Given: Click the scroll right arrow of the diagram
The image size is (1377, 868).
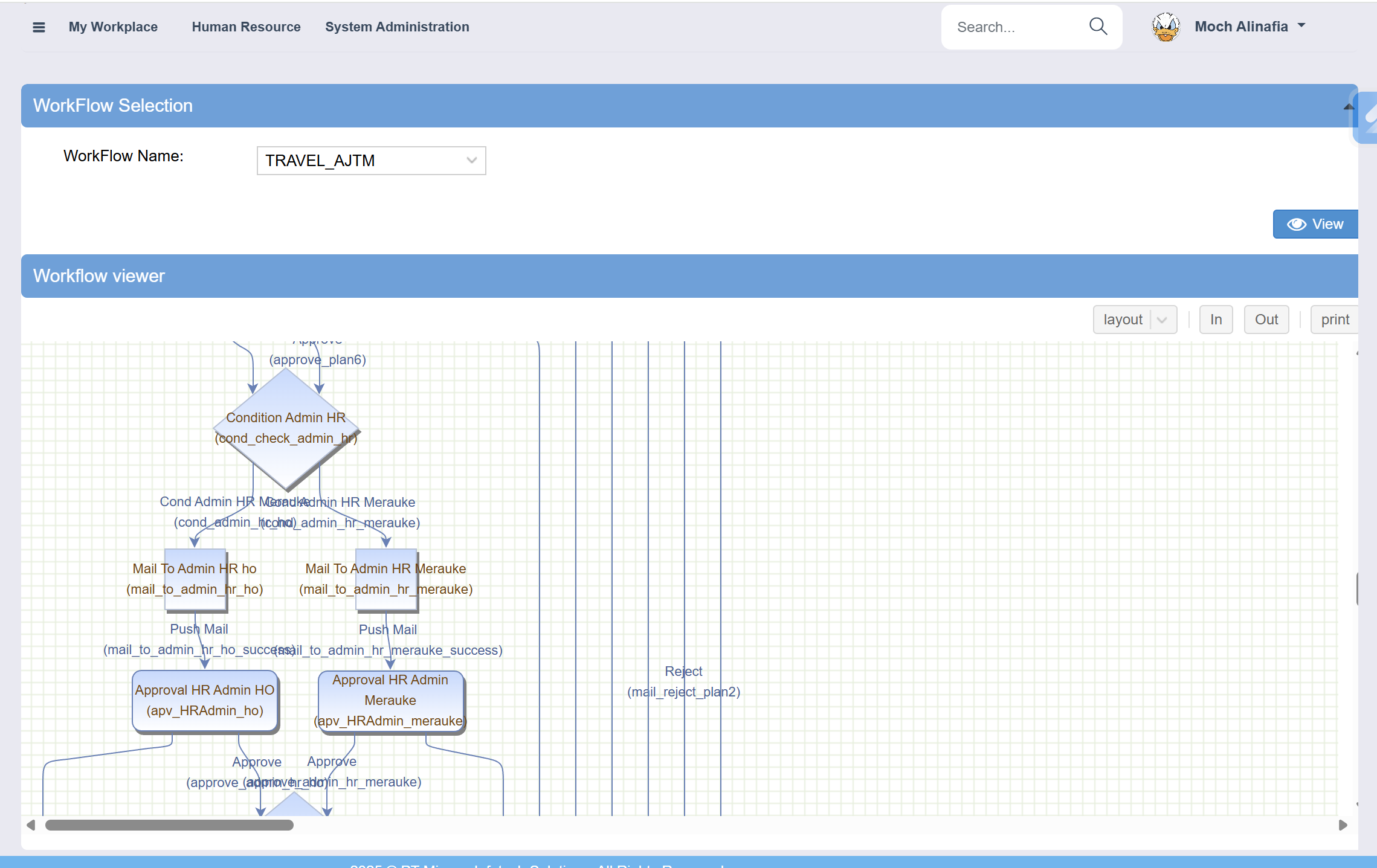Looking at the screenshot, I should (x=1343, y=825).
